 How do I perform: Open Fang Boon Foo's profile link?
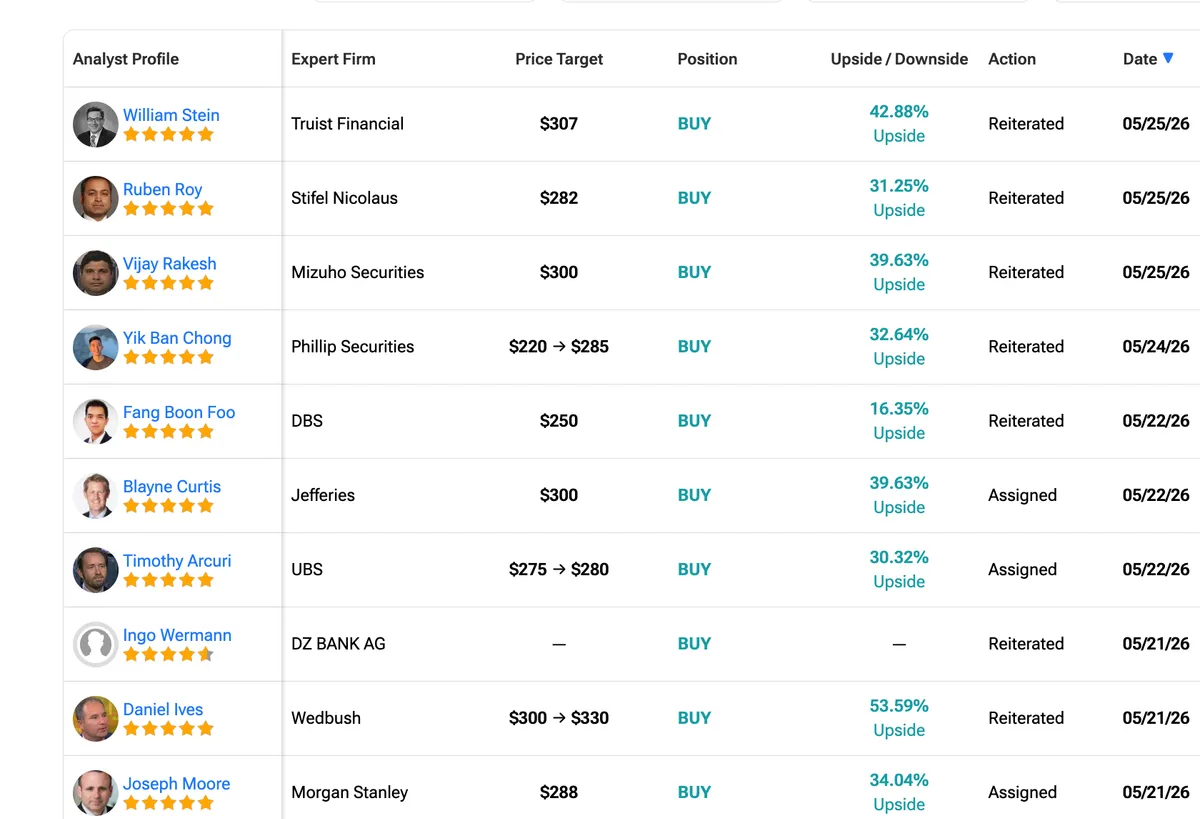point(179,412)
